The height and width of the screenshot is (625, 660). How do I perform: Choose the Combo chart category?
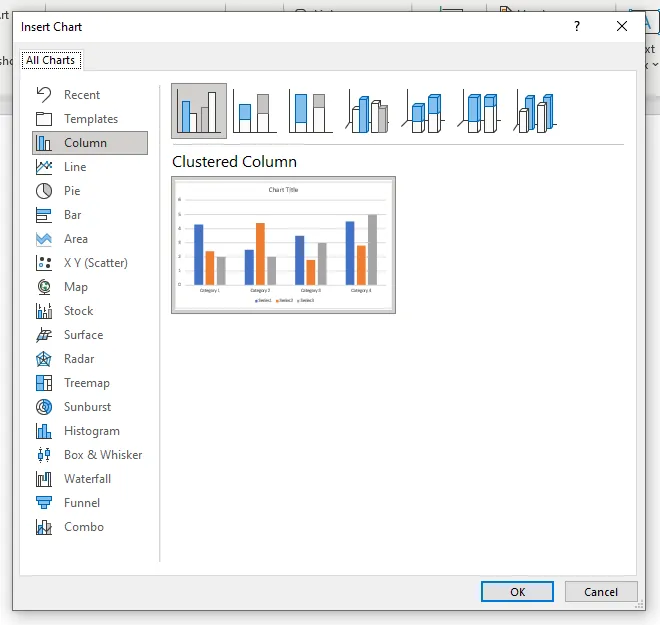(84, 527)
